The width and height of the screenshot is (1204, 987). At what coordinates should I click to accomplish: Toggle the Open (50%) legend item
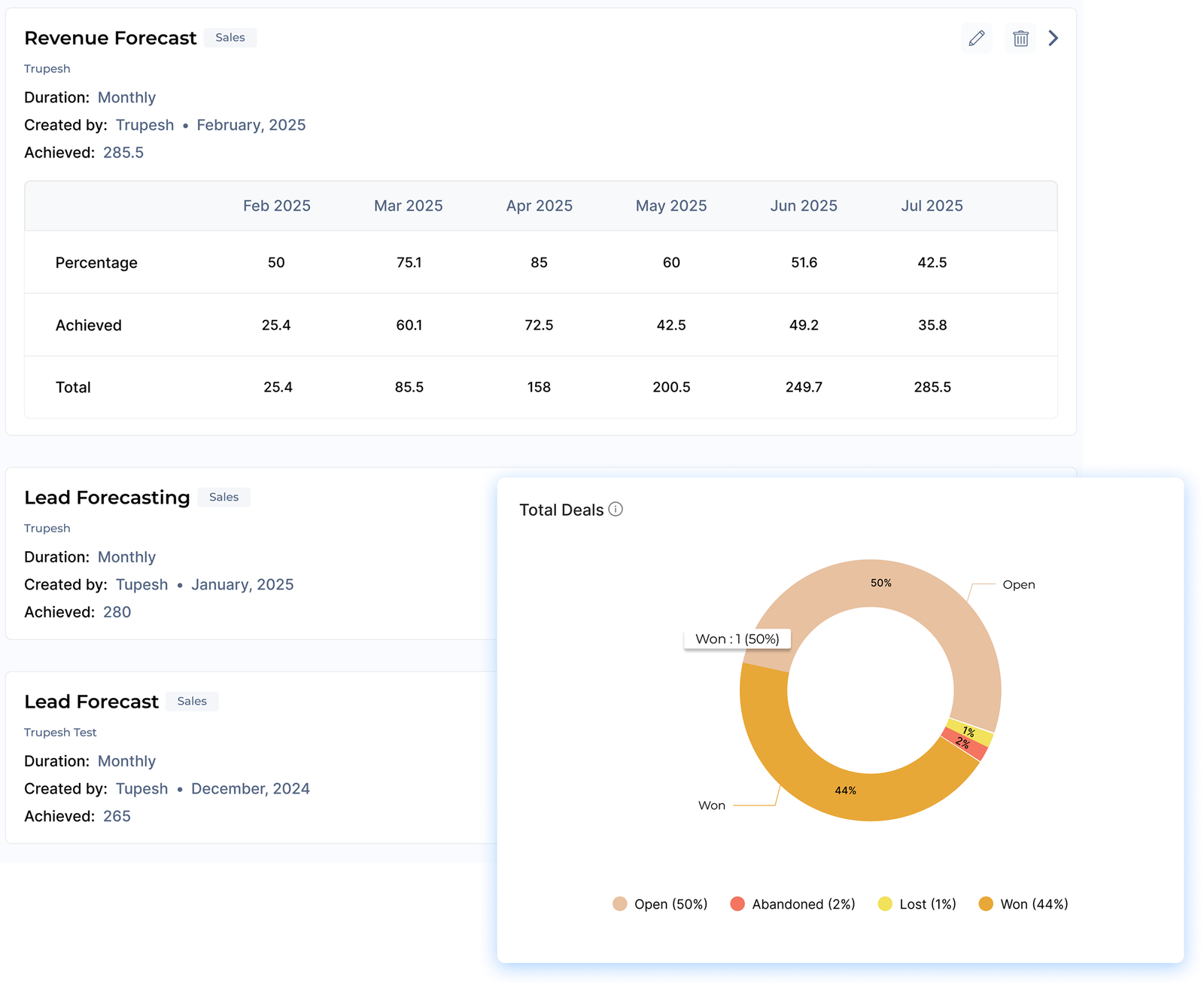660,904
